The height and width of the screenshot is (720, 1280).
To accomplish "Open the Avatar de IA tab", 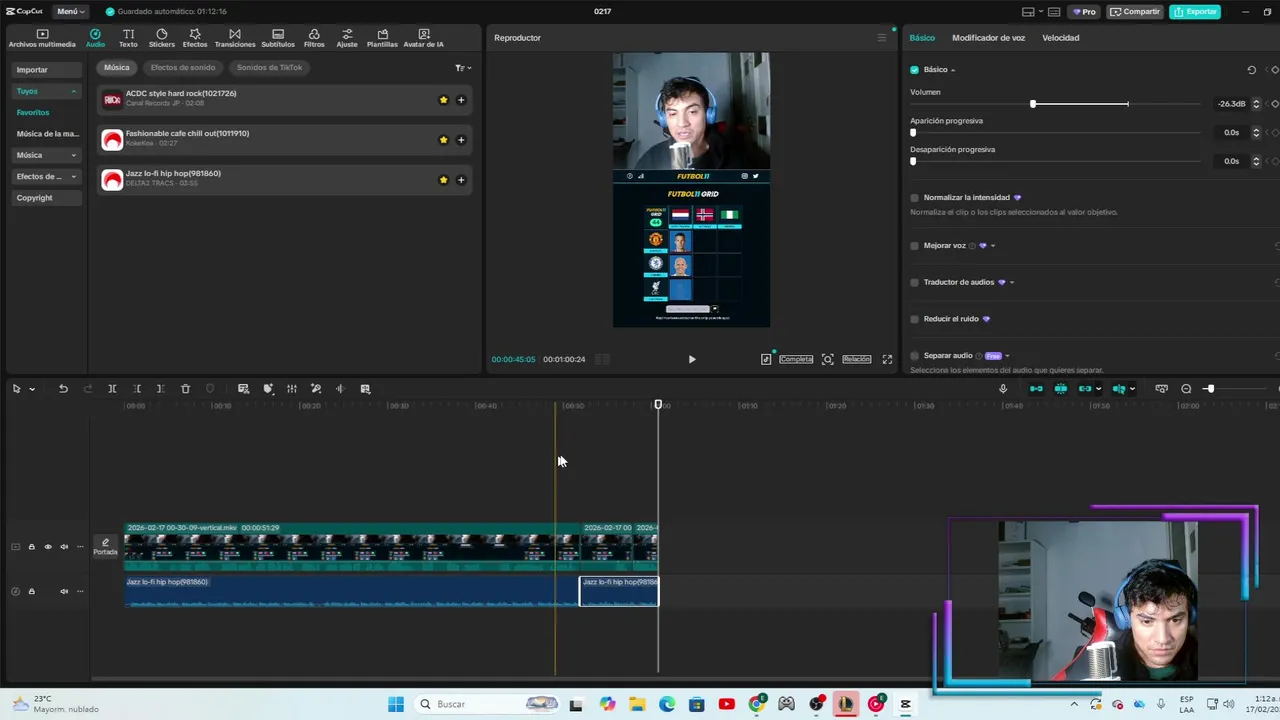I will 424,38.
